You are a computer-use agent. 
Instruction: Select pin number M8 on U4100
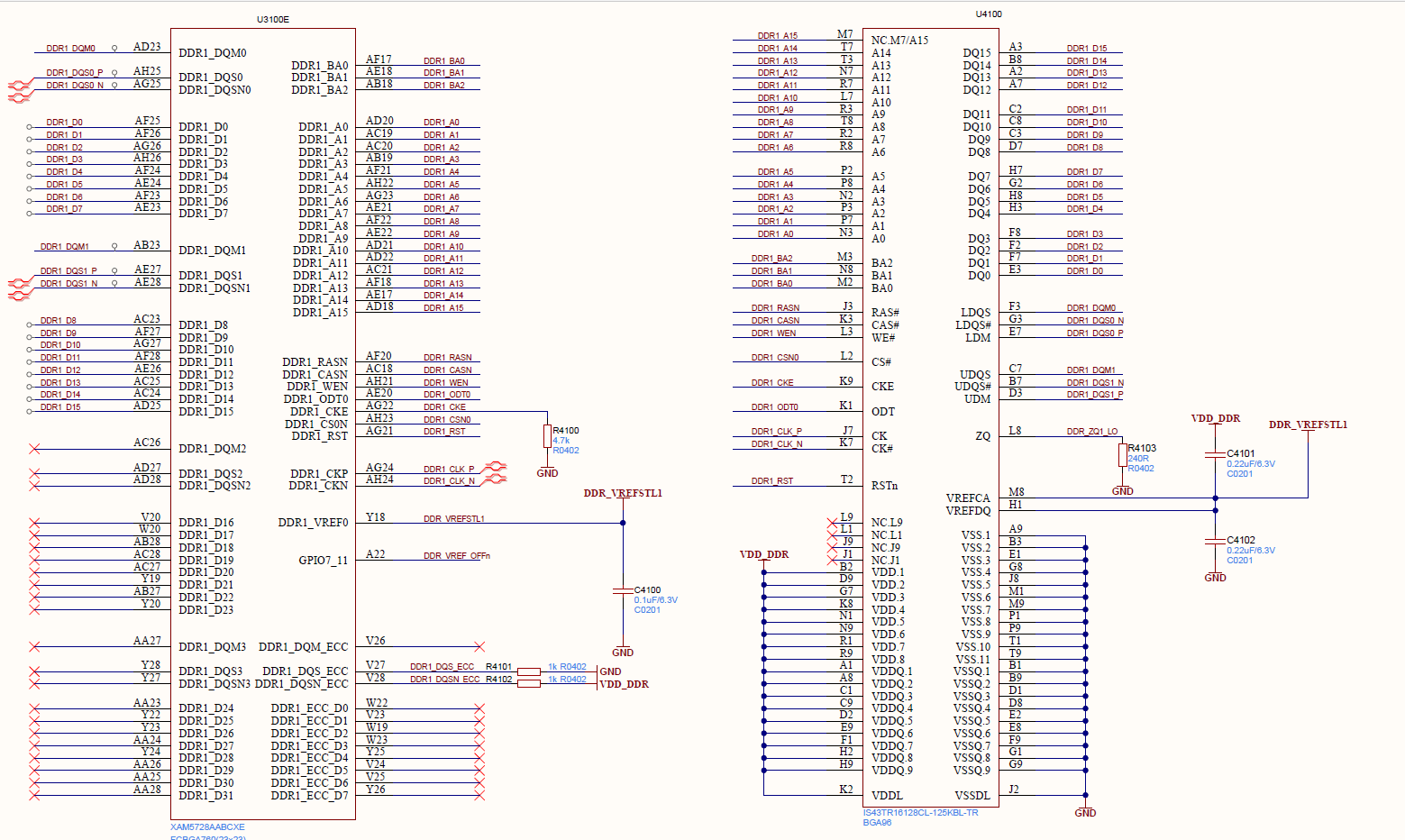click(1016, 491)
